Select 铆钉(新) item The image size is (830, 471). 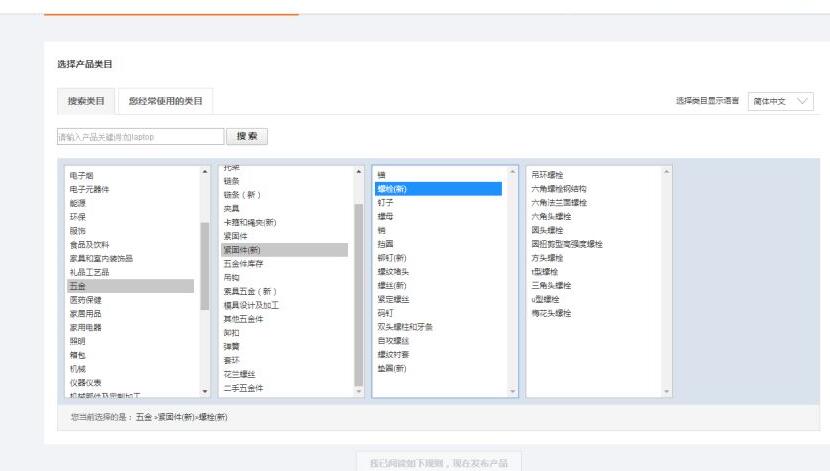[392, 257]
